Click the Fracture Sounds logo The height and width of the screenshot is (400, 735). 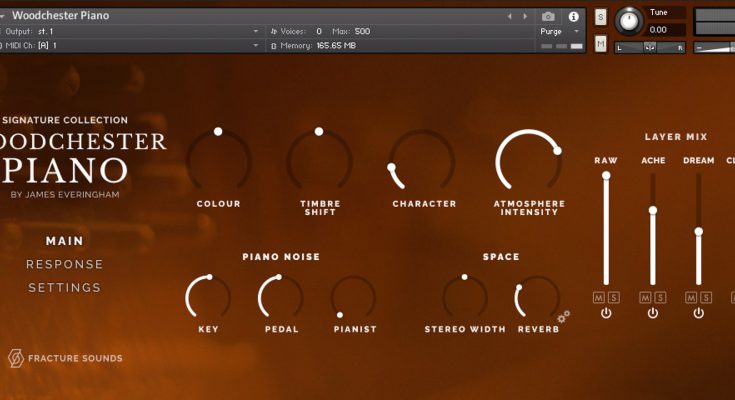pyautogui.click(x=16, y=358)
